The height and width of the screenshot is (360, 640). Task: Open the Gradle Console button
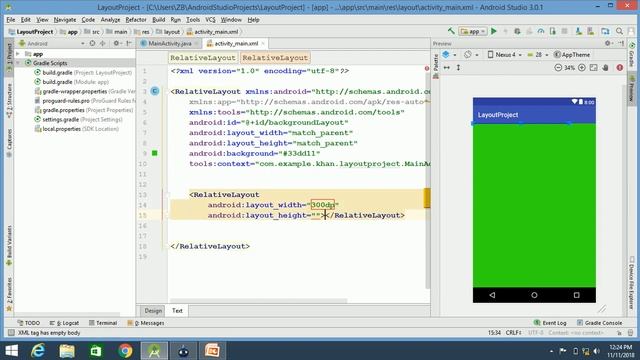(x=599, y=323)
